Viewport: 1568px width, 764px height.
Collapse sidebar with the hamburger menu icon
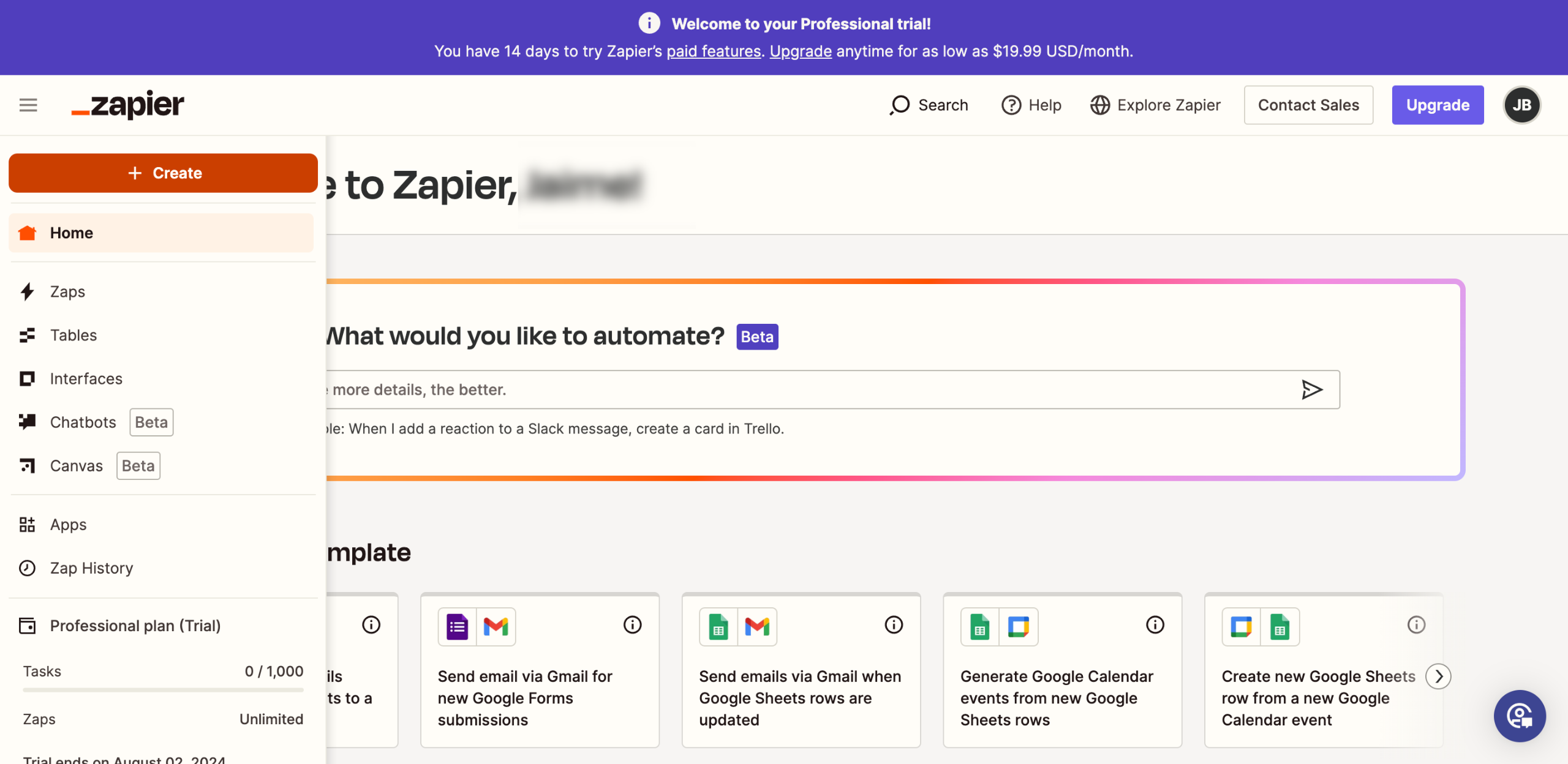coord(28,105)
